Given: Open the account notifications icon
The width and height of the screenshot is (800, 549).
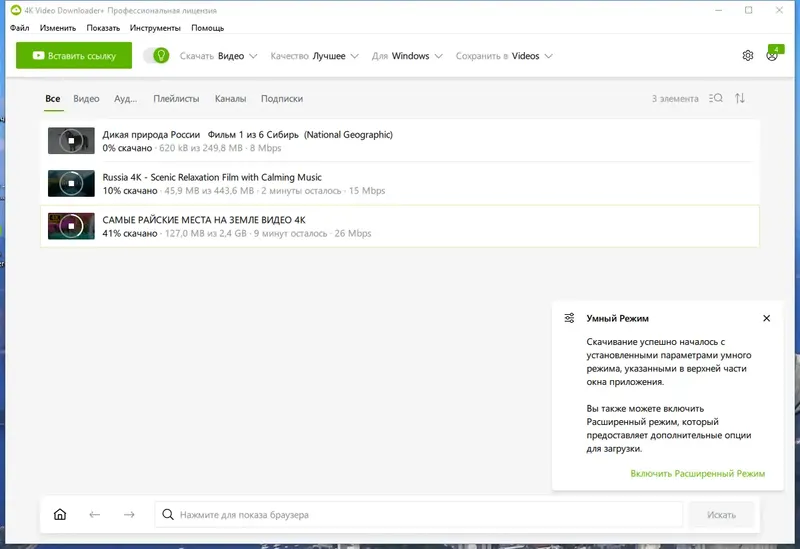Looking at the screenshot, I should tap(772, 55).
